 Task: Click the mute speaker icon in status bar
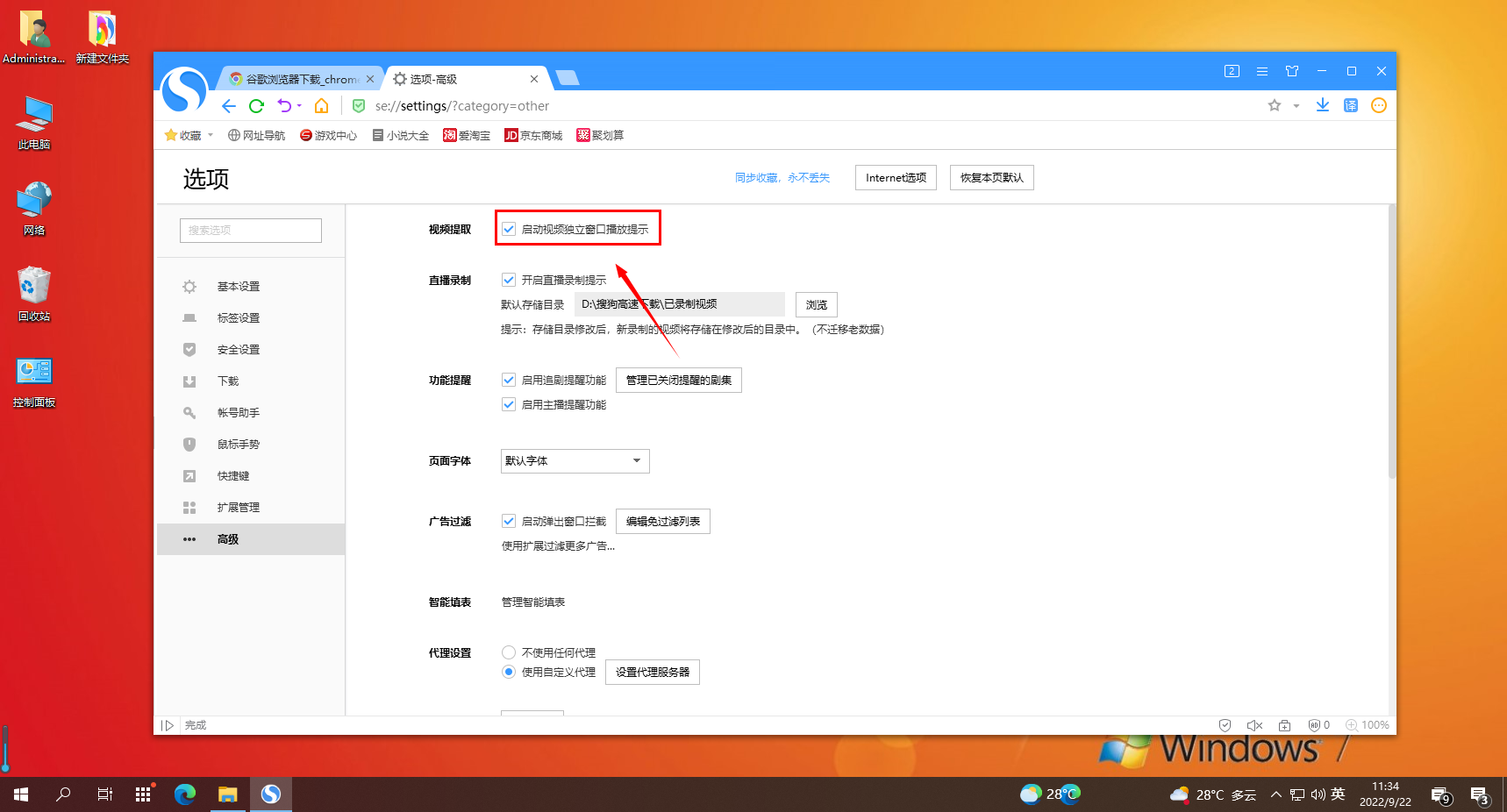(x=1254, y=725)
